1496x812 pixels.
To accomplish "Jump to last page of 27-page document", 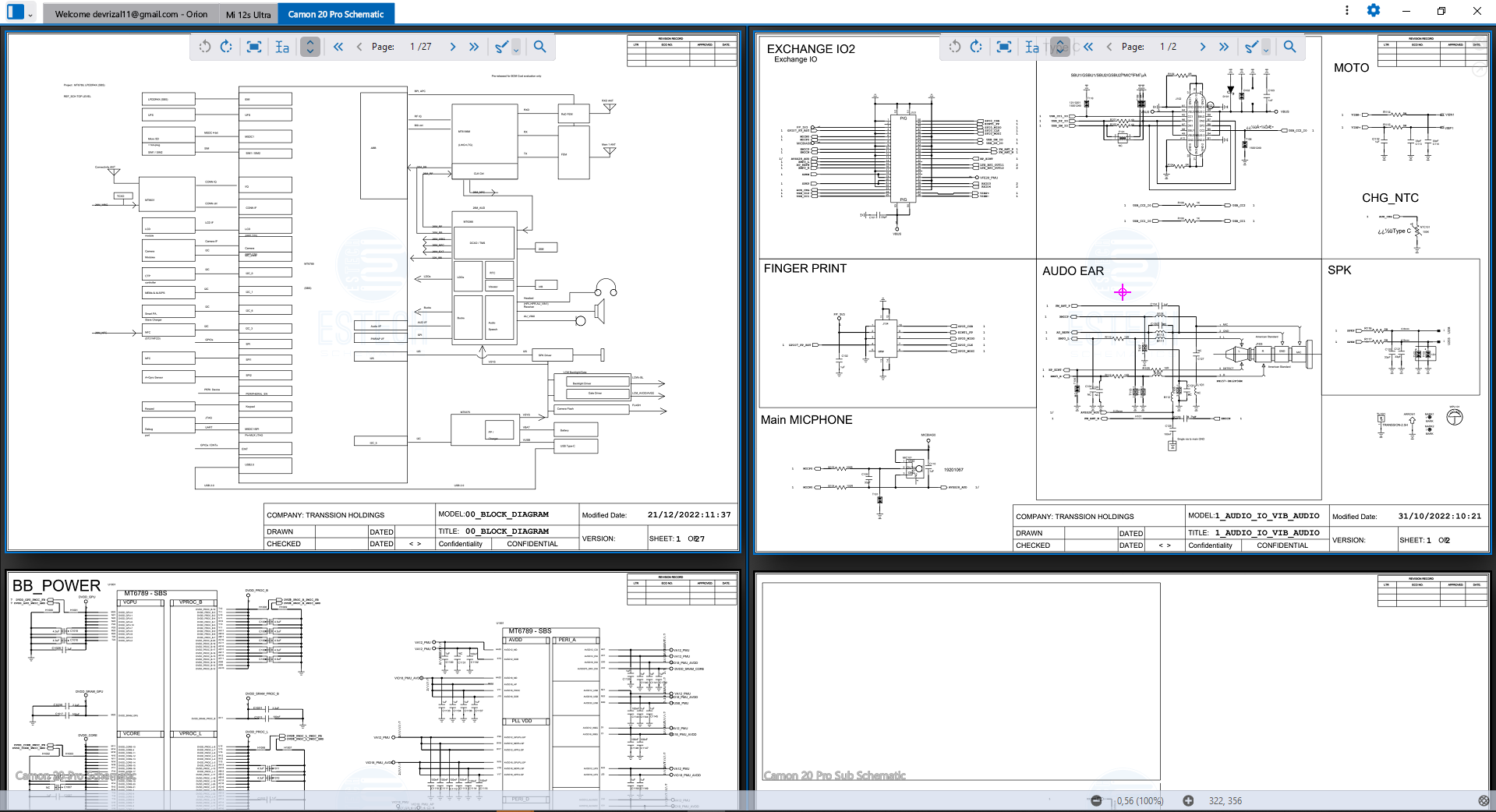I will pos(474,47).
